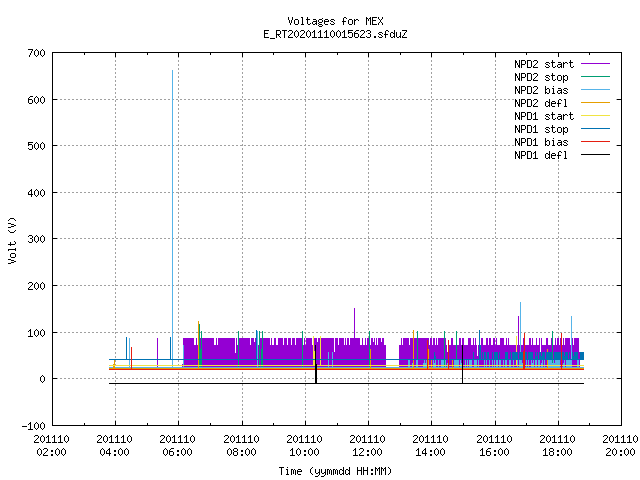Click the 04:00 time axis label
This screenshot has width=640, height=480.
(115, 452)
